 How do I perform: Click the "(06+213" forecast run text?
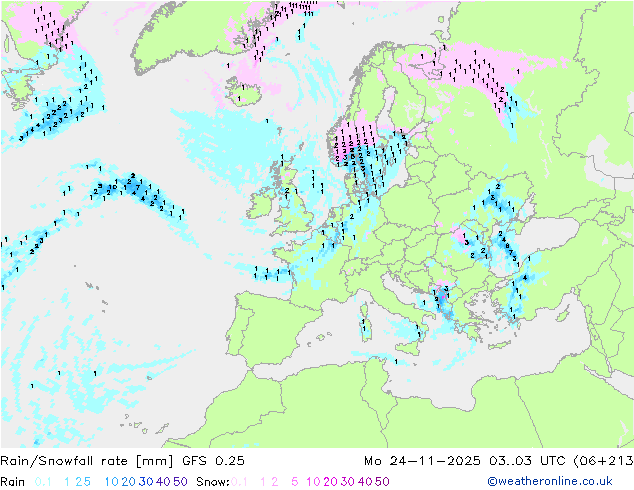click(x=603, y=461)
